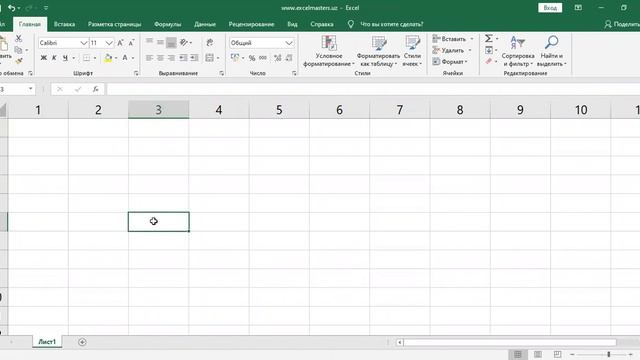Image resolution: width=640 pixels, height=360 pixels.
Task: Switch to the Вид tab
Action: click(x=292, y=24)
